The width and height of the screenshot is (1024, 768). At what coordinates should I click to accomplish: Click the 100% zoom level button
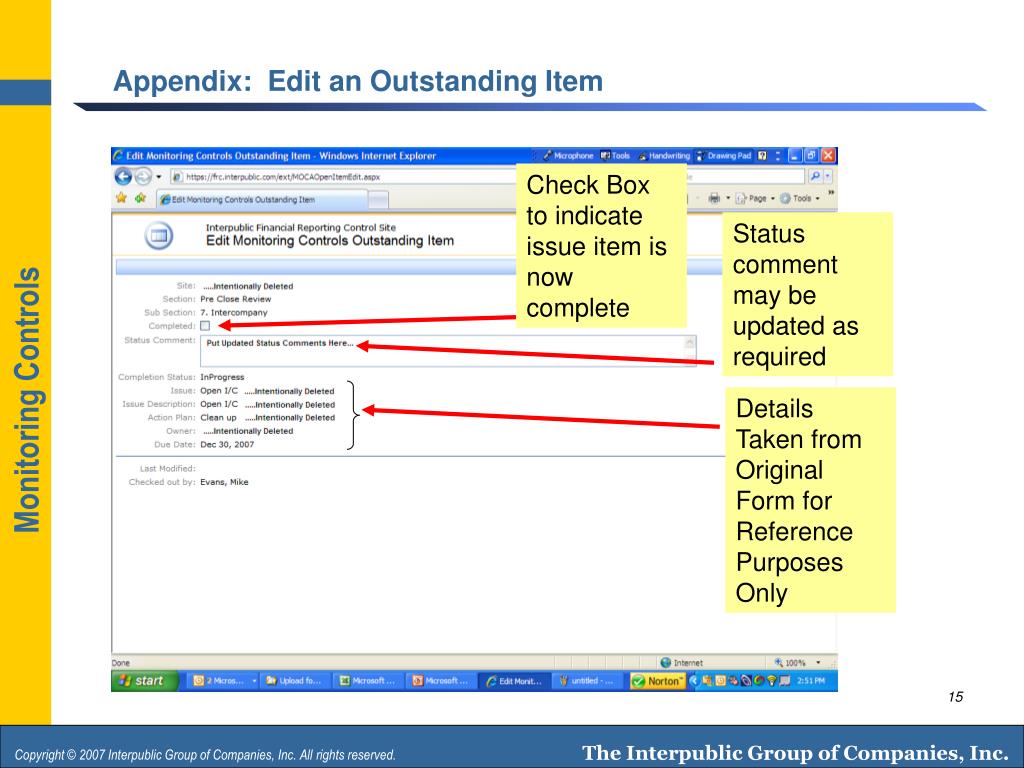point(790,662)
